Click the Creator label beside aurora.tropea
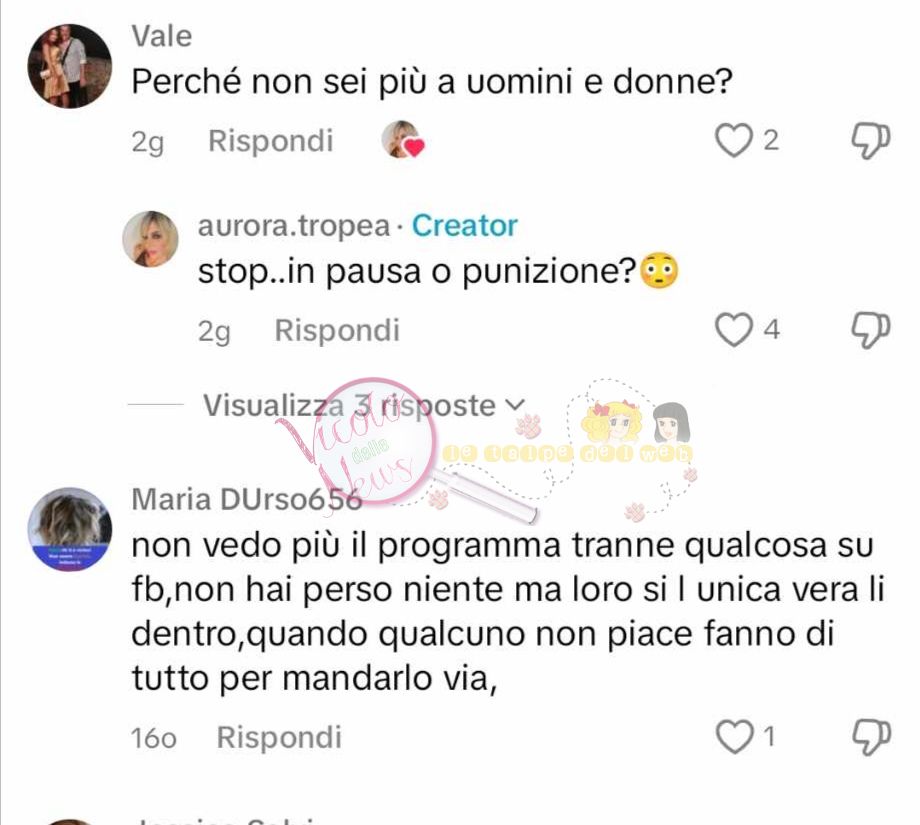The image size is (920, 825). (465, 226)
